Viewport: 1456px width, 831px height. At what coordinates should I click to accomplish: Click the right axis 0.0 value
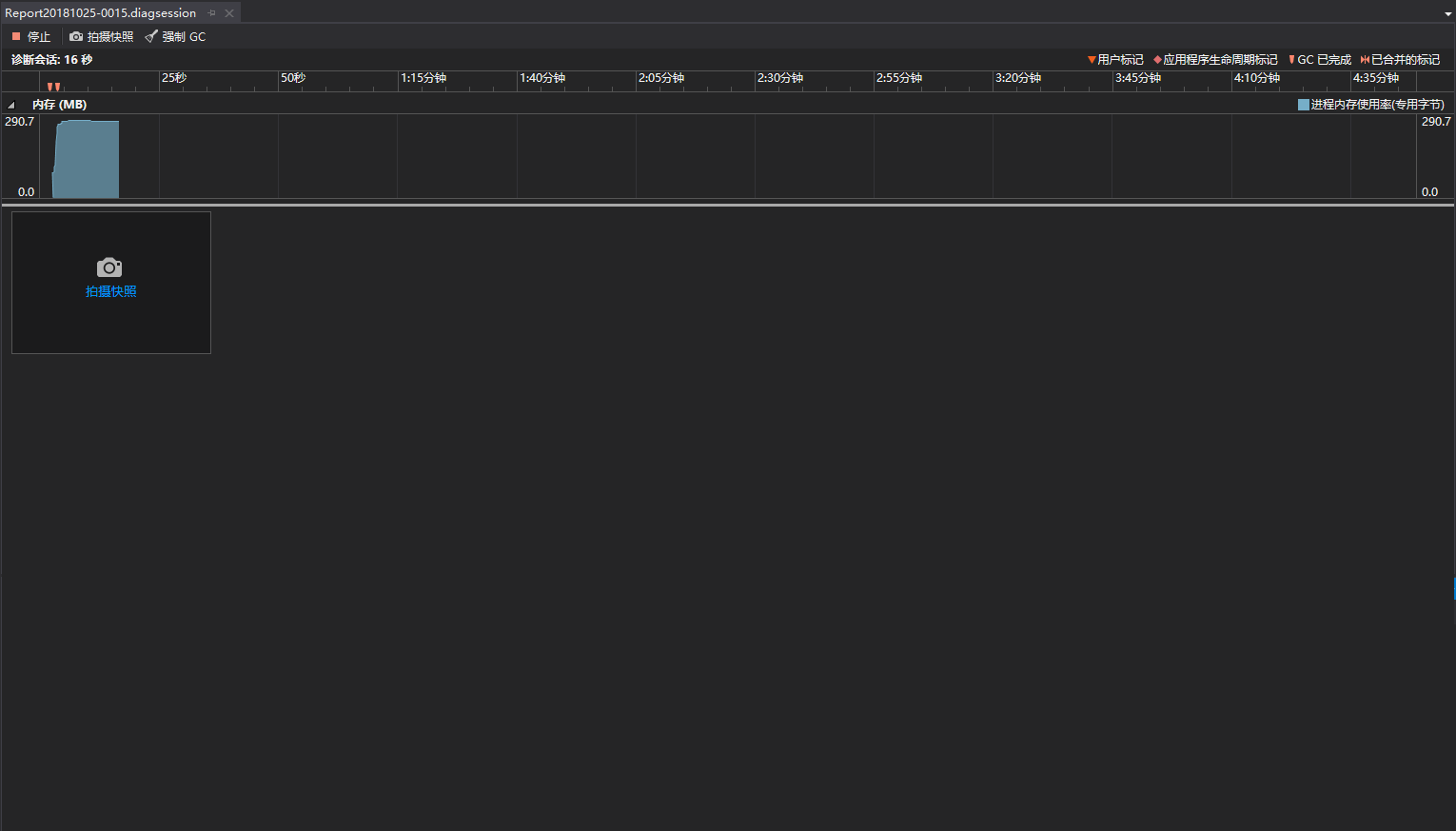(1429, 192)
